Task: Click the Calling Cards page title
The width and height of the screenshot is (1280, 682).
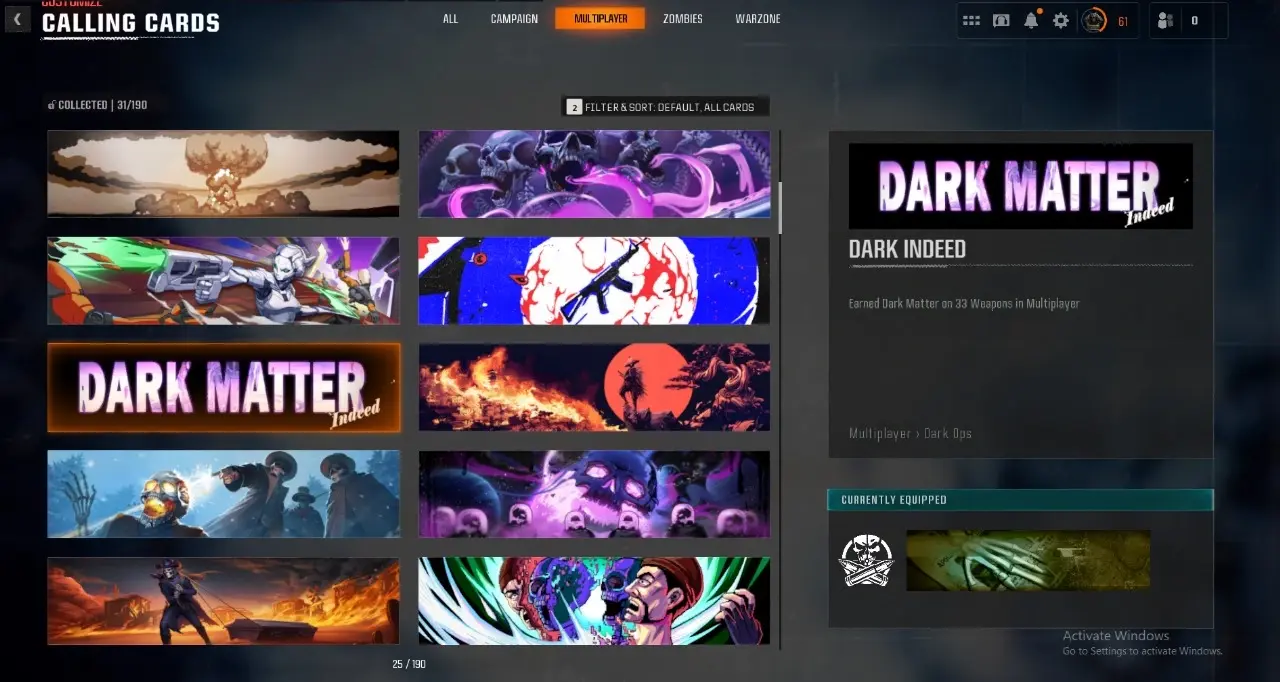Action: coord(130,23)
